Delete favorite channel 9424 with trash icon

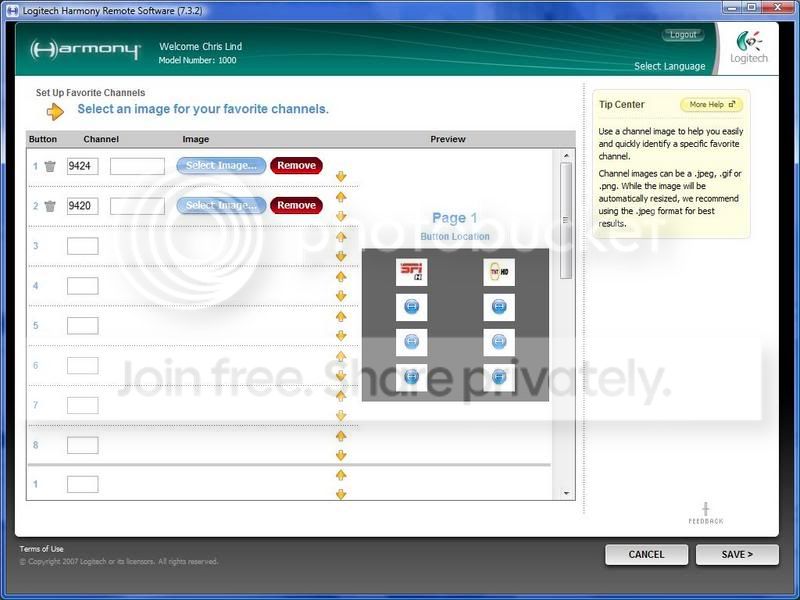point(50,166)
